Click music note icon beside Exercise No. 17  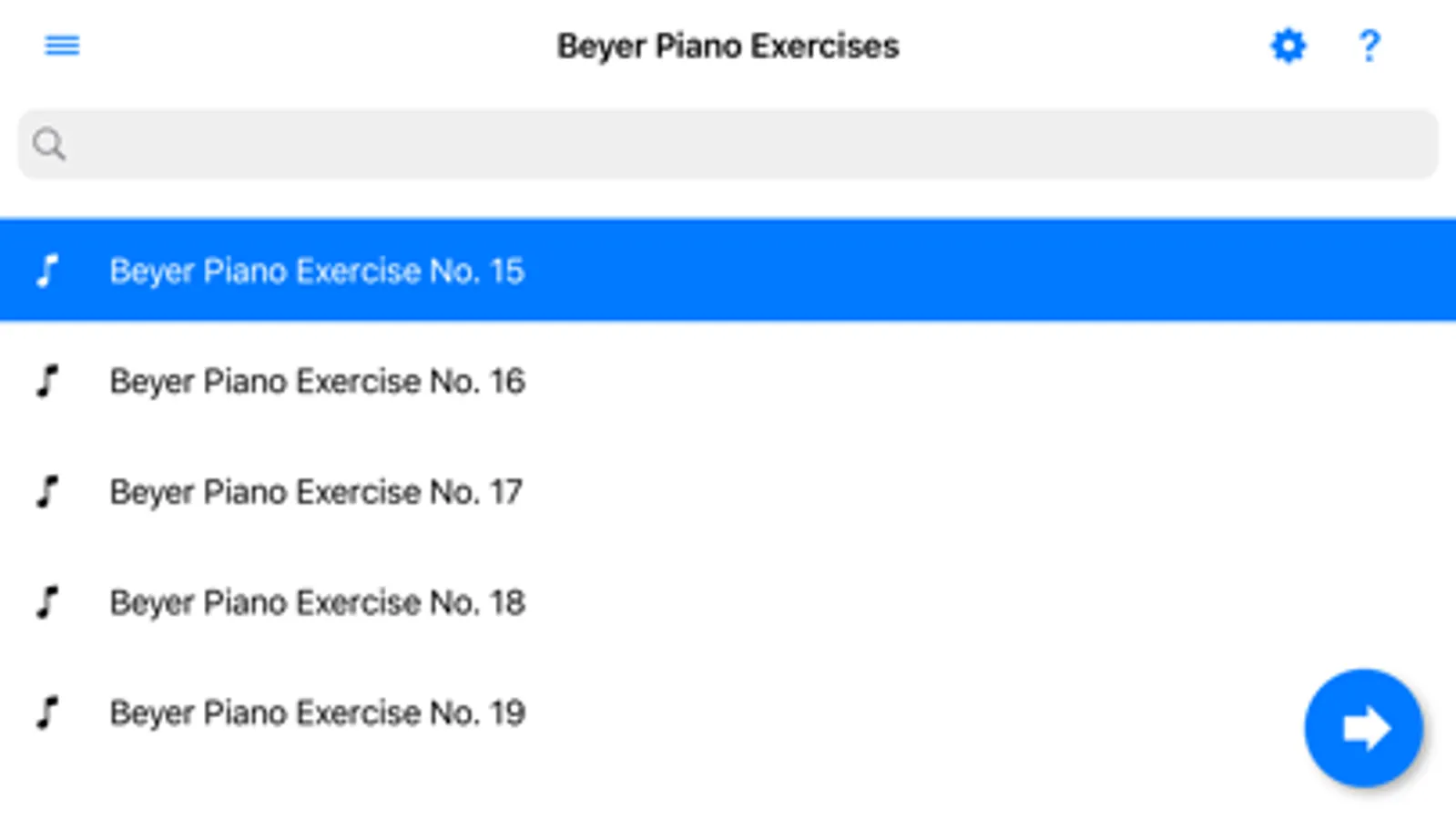47,492
